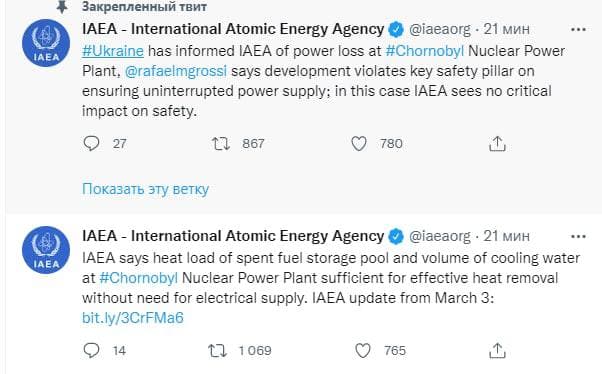The height and width of the screenshot is (374, 602).
Task: Open the @iaeaorg handle on pinned tweet
Action: coord(440,30)
